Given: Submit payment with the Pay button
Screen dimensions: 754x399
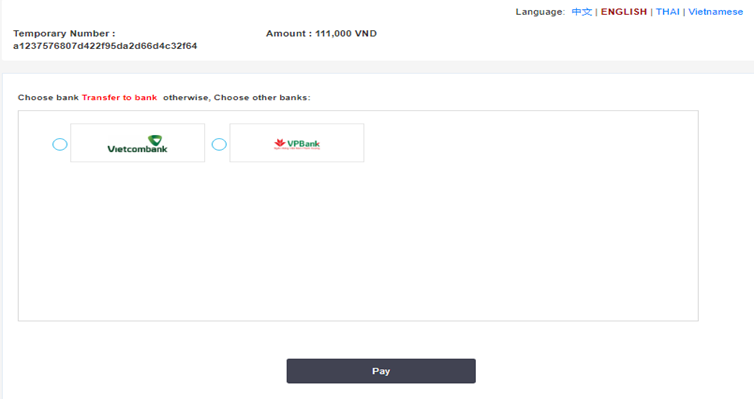Looking at the screenshot, I should [x=381, y=371].
